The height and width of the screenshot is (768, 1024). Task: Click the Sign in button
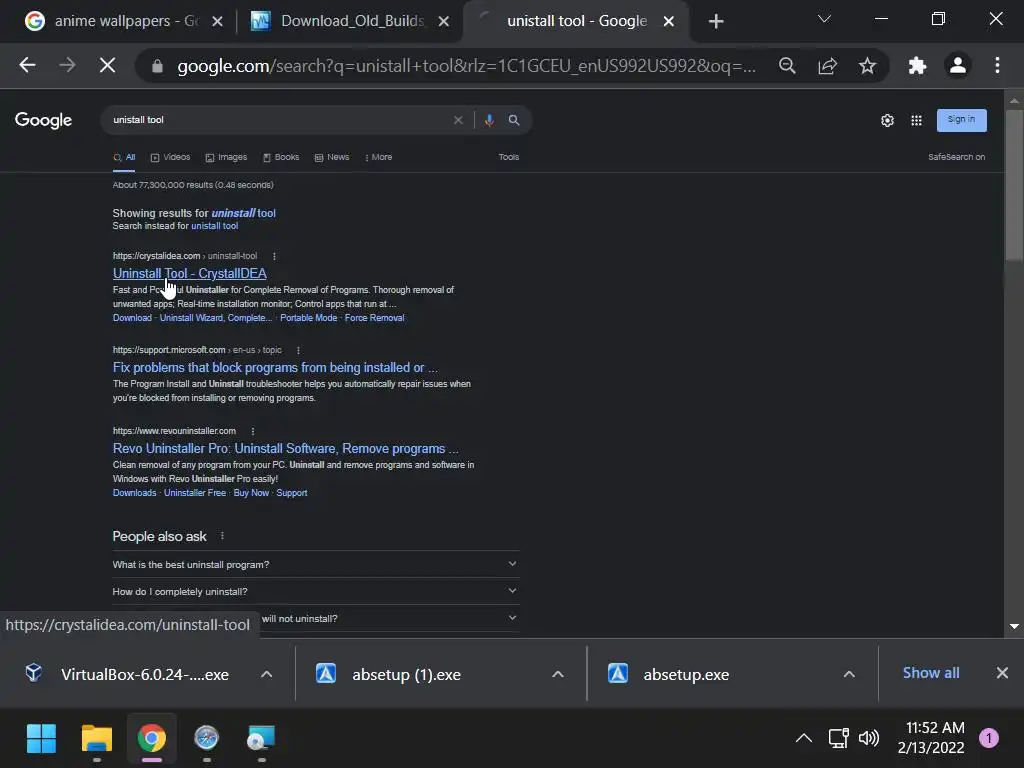(961, 120)
